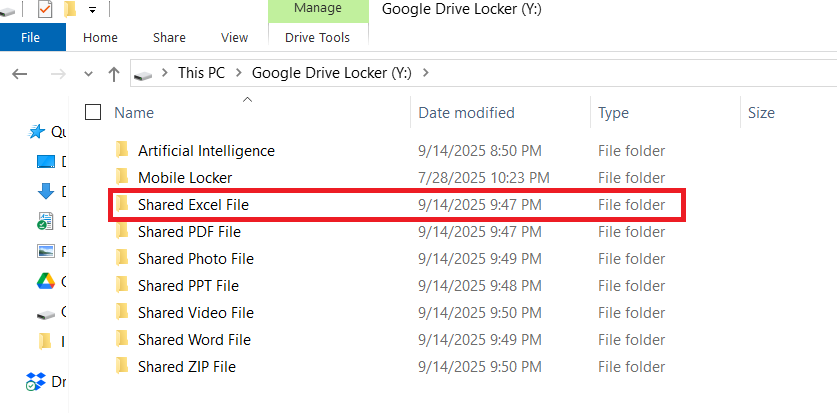Sort by Date modified column header
The image size is (838, 413).
click(466, 113)
